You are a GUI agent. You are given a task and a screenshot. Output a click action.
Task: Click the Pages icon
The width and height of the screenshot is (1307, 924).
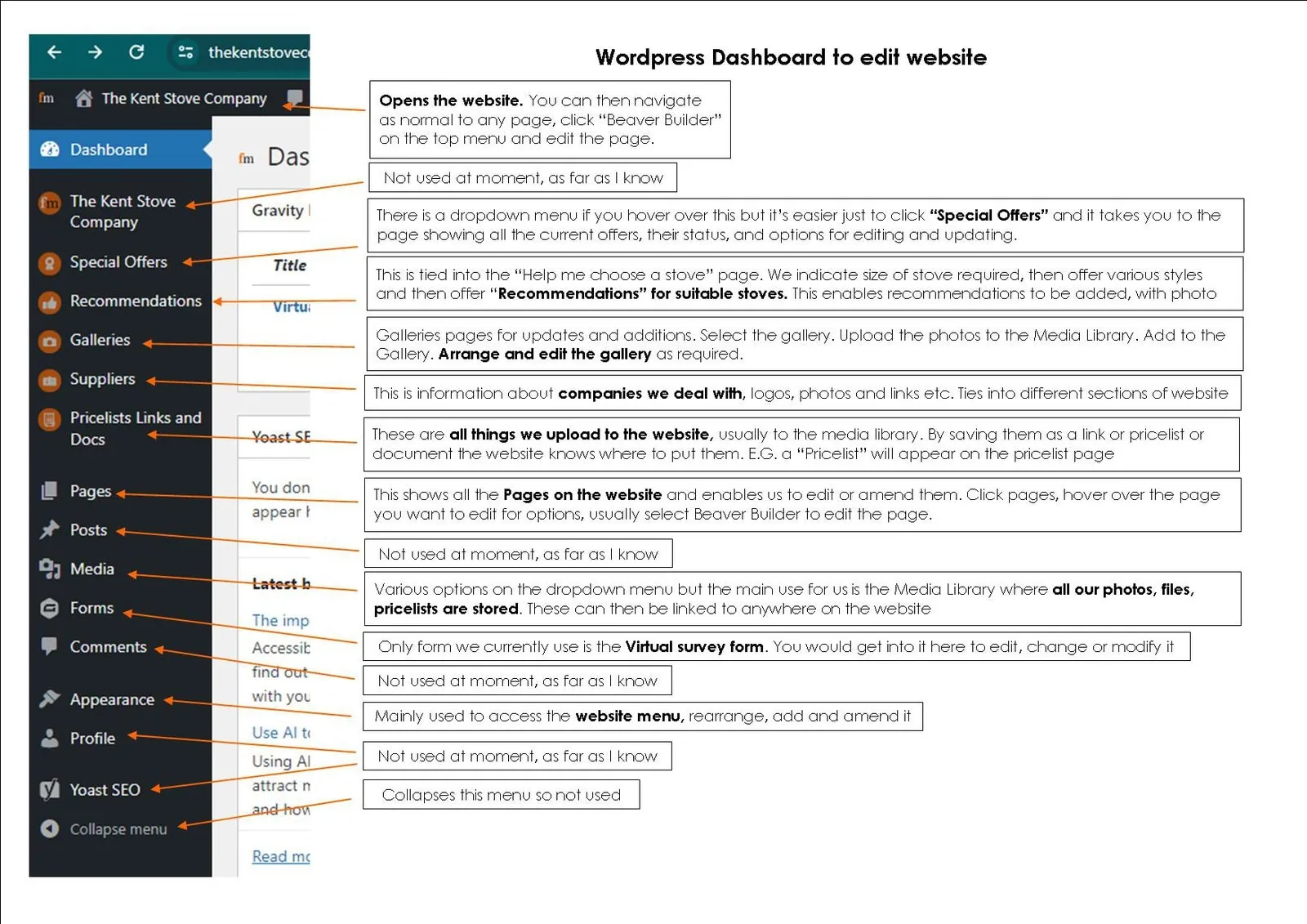[50, 491]
